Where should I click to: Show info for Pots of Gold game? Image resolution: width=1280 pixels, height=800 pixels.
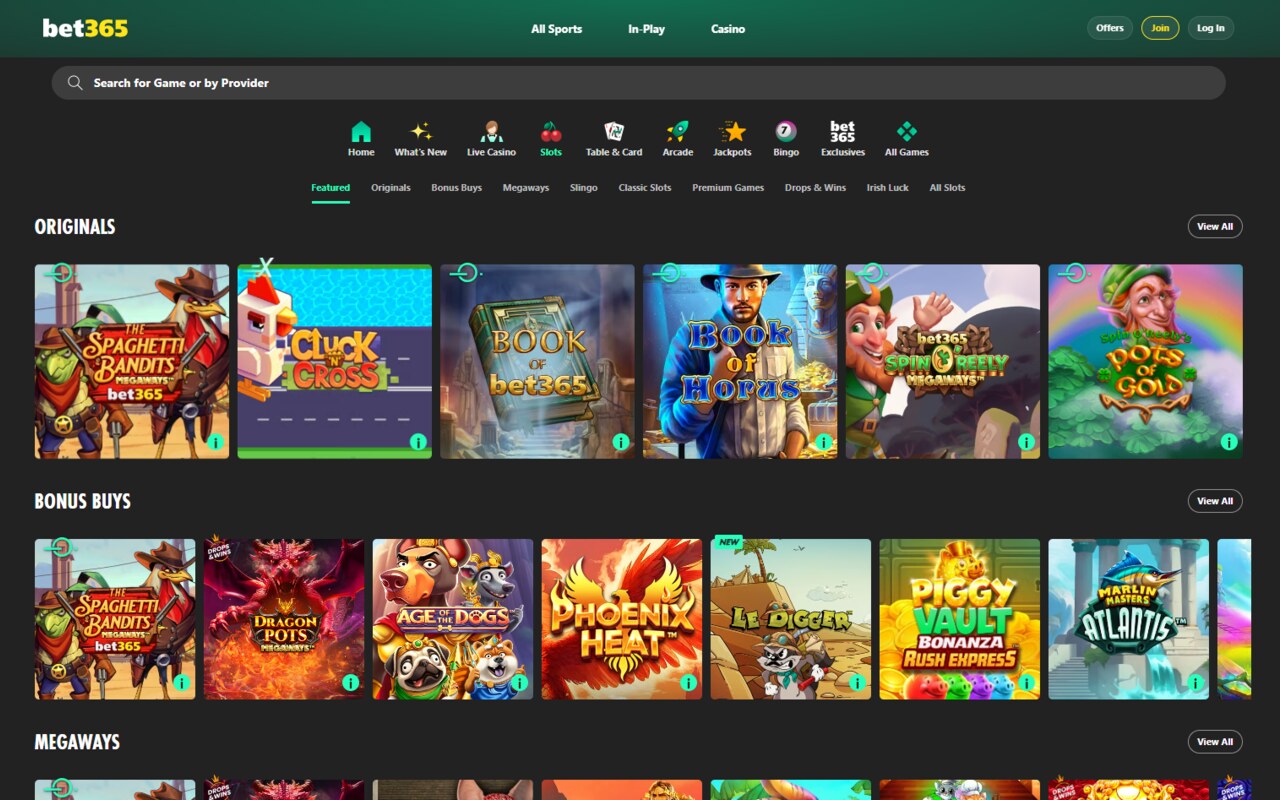click(x=1229, y=442)
